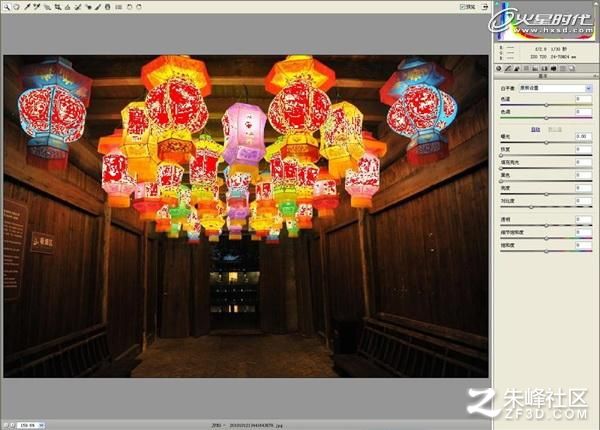Image resolution: width=600 pixels, height=430 pixels.
Task: Select the Red Eye Removal tool
Action: click(x=89, y=7)
